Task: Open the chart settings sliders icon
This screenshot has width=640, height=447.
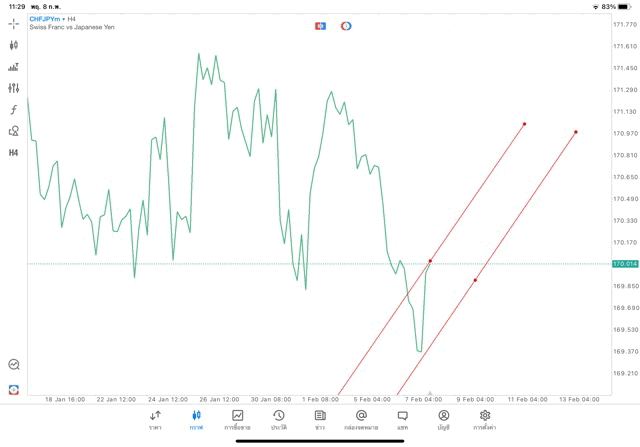Action: (14, 89)
